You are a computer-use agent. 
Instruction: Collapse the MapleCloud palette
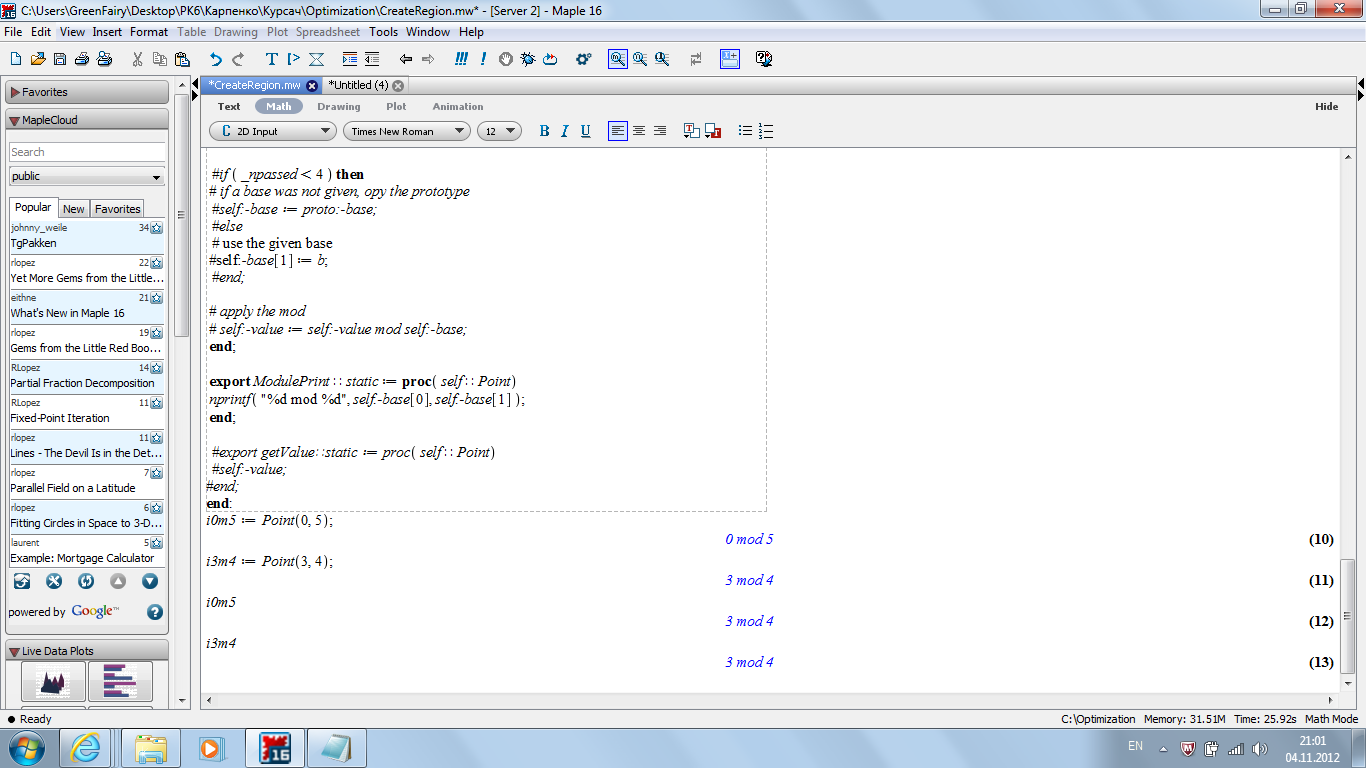(x=15, y=120)
